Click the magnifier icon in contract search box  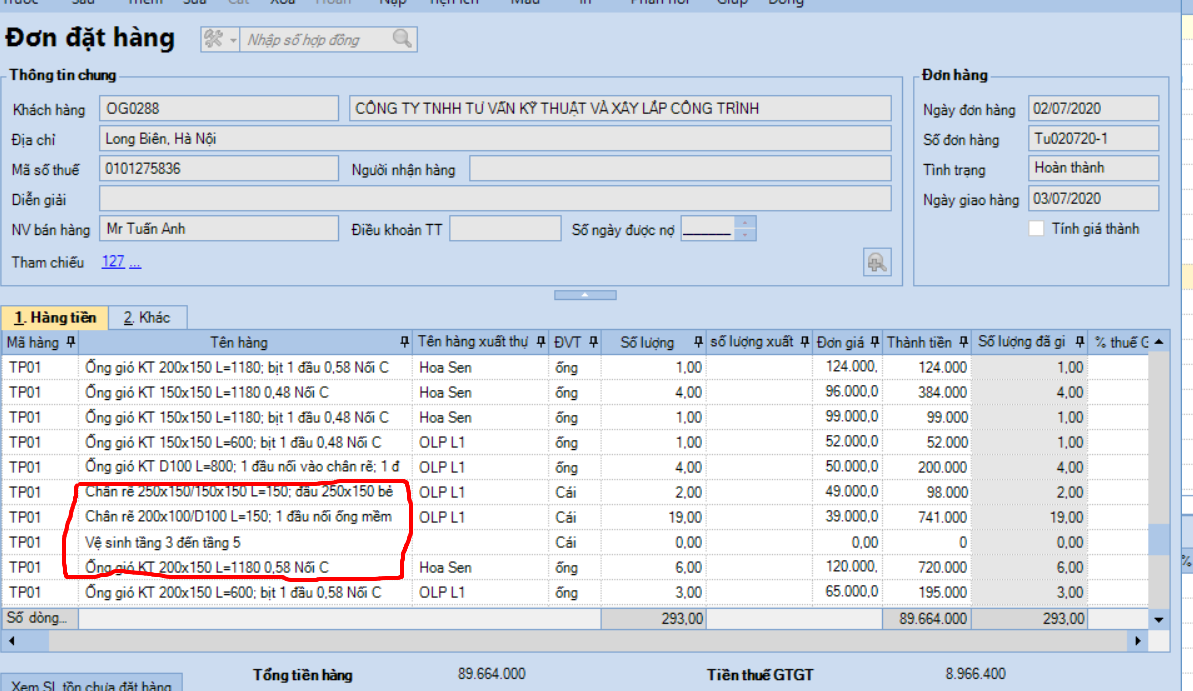(402, 39)
